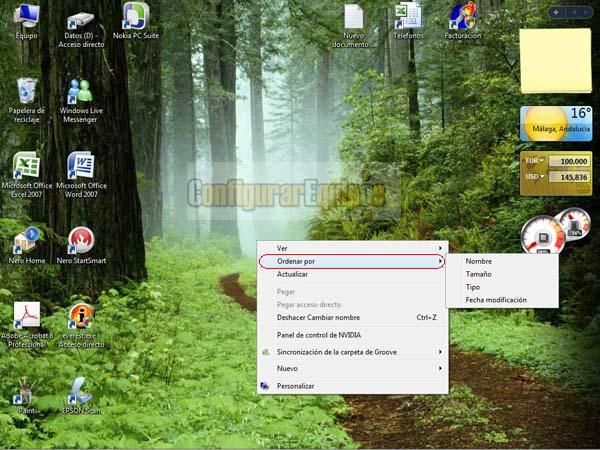Image resolution: width=600 pixels, height=450 pixels.
Task: Click the sidebar previous page arrow
Action: click(x=574, y=13)
